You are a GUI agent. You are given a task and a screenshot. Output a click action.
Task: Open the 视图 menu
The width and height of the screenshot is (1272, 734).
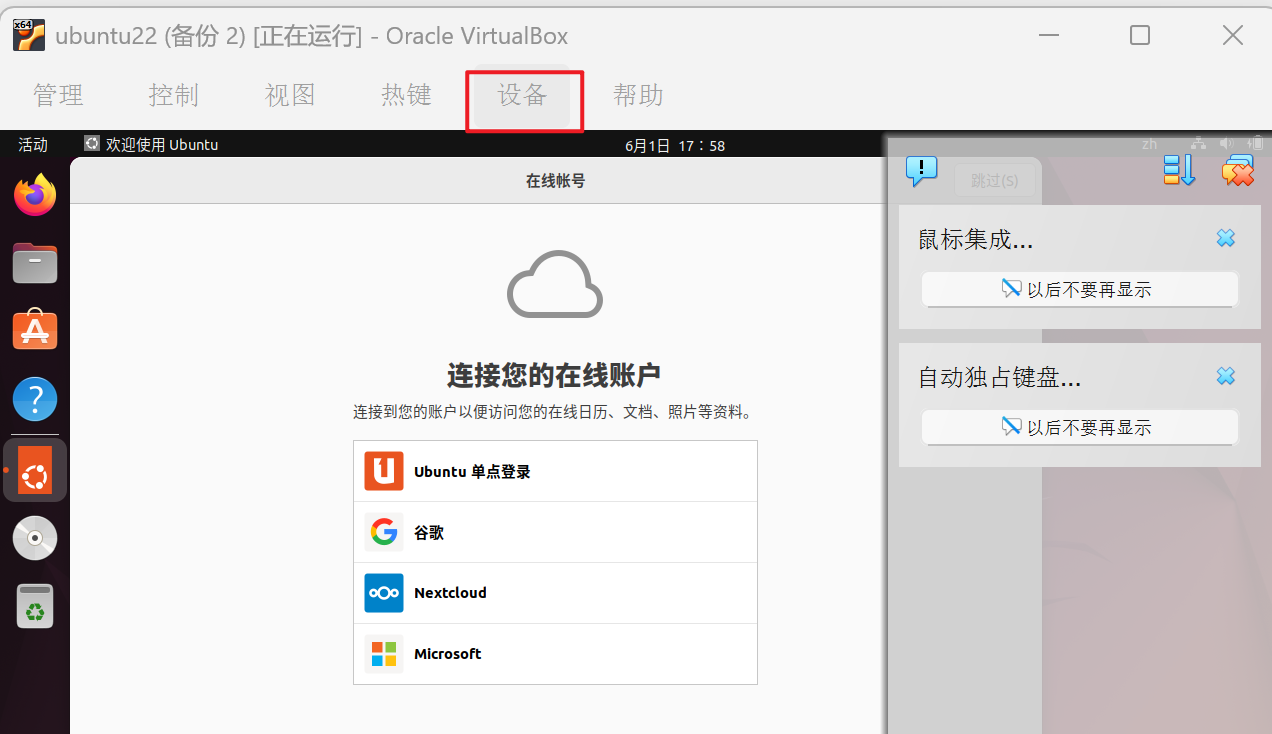tap(290, 96)
